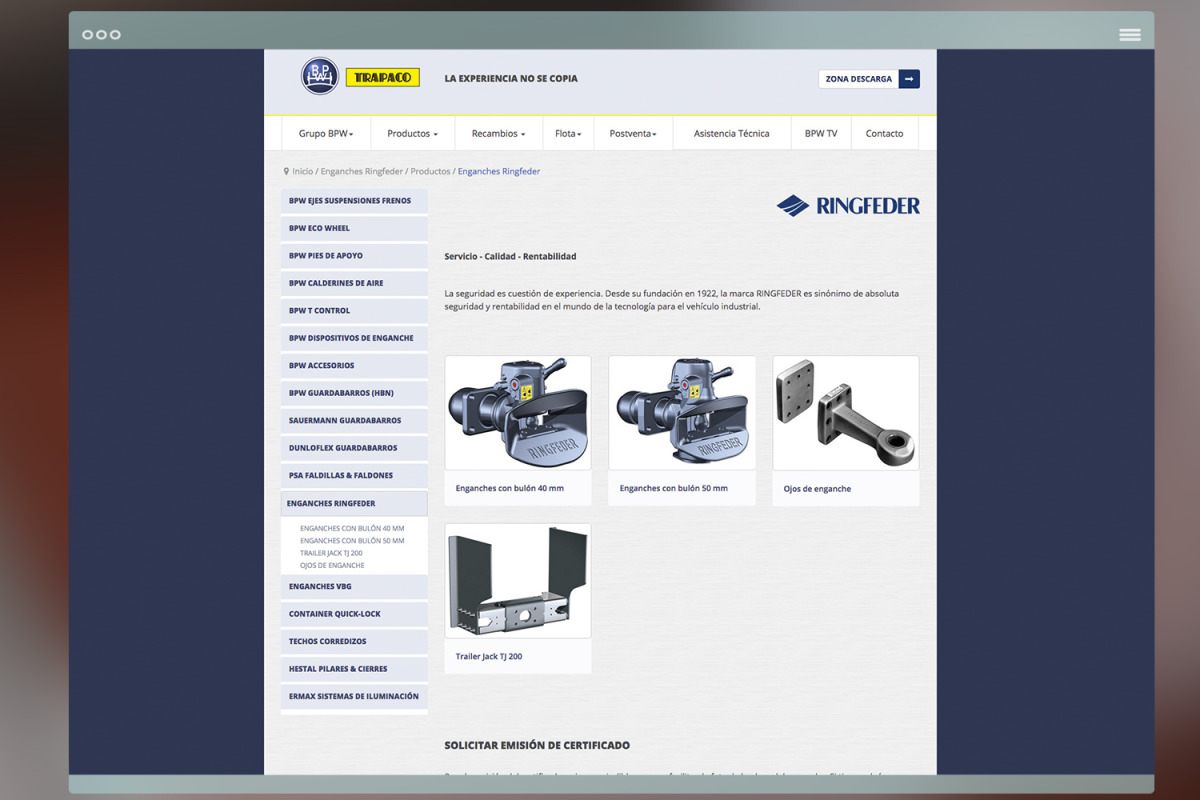Select DUNLOFLEX GUARDABARROS in sidebar
The image size is (1200, 800).
354,448
